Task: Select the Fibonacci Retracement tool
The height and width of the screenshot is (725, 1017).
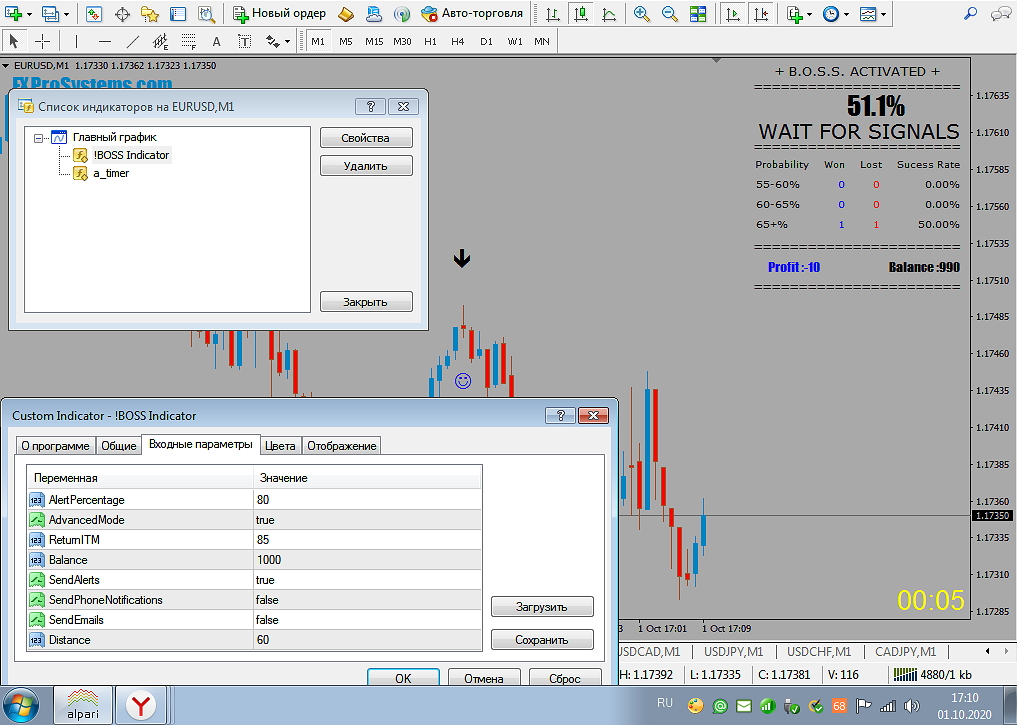Action: [188, 42]
